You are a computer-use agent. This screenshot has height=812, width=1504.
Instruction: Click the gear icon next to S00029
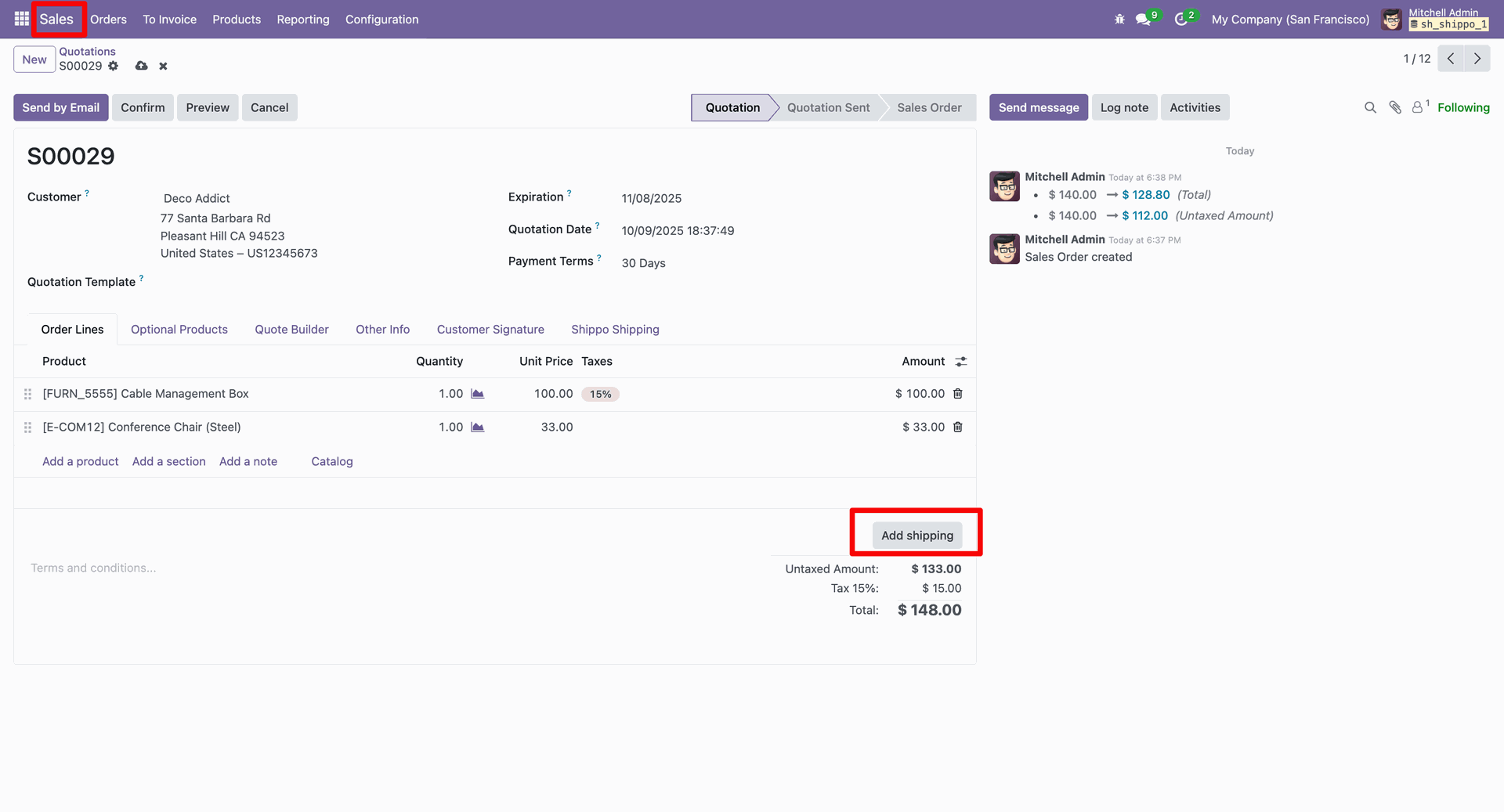[114, 66]
